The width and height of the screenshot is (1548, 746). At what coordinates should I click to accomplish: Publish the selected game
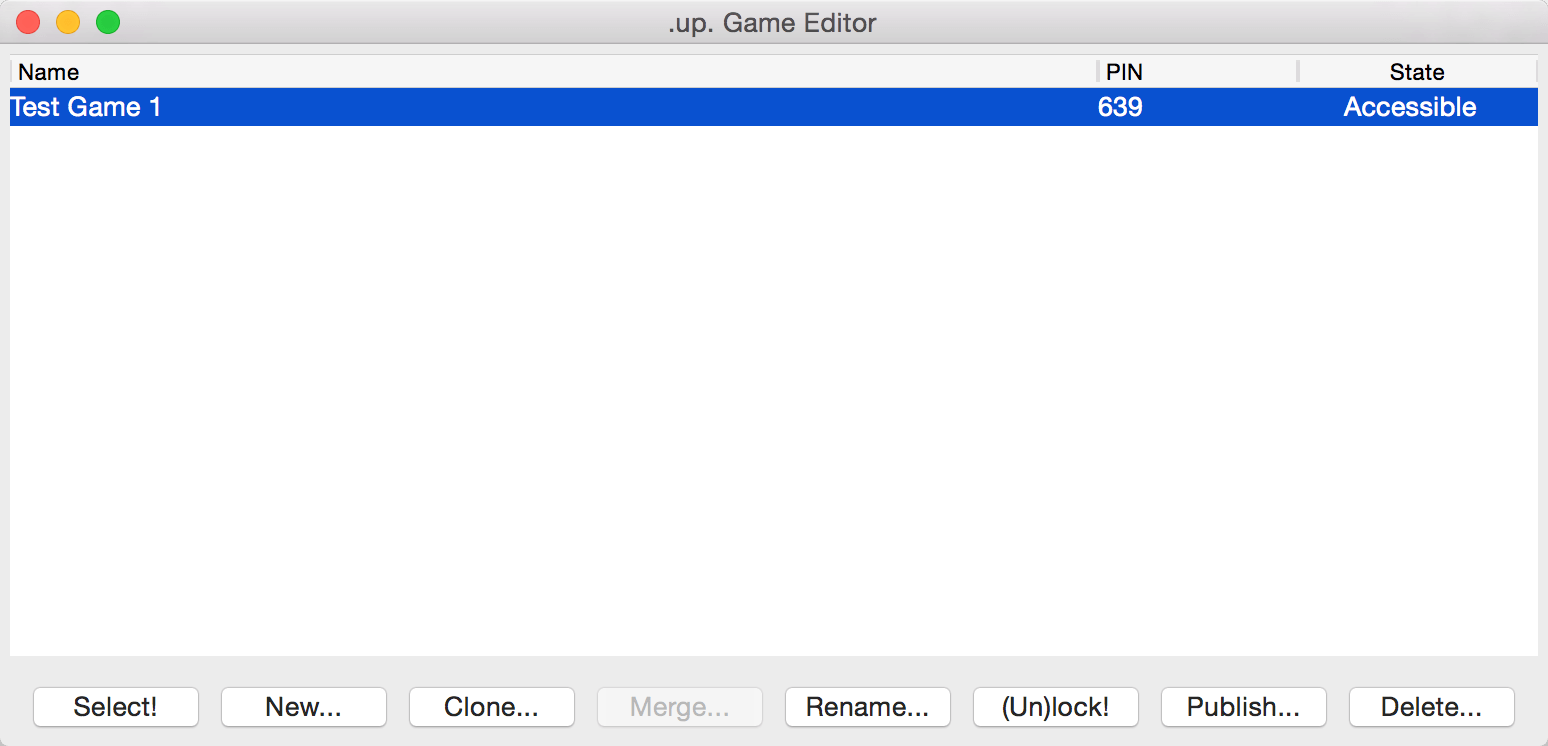tap(1243, 707)
